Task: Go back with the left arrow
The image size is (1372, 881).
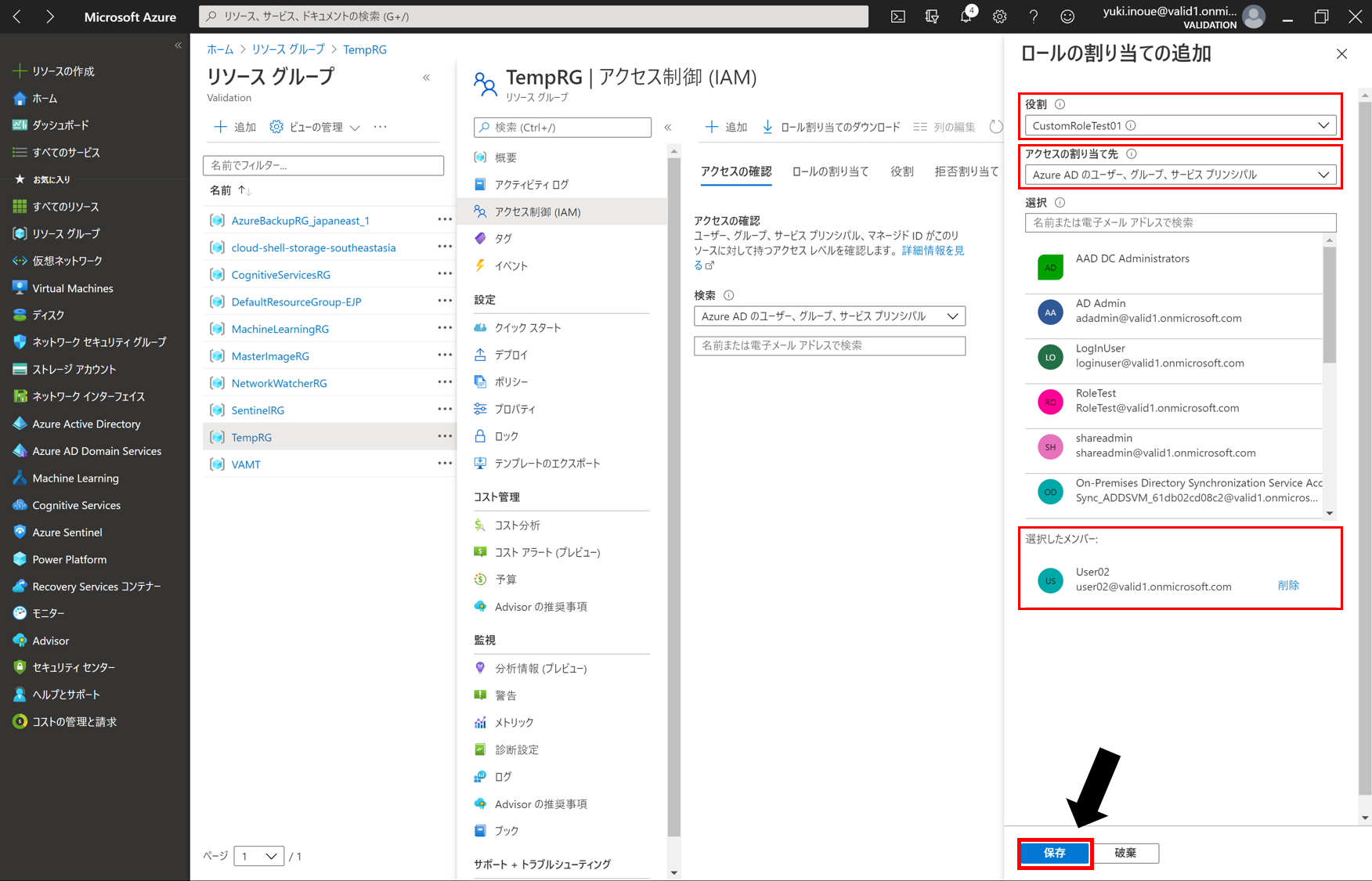Action: (x=17, y=16)
